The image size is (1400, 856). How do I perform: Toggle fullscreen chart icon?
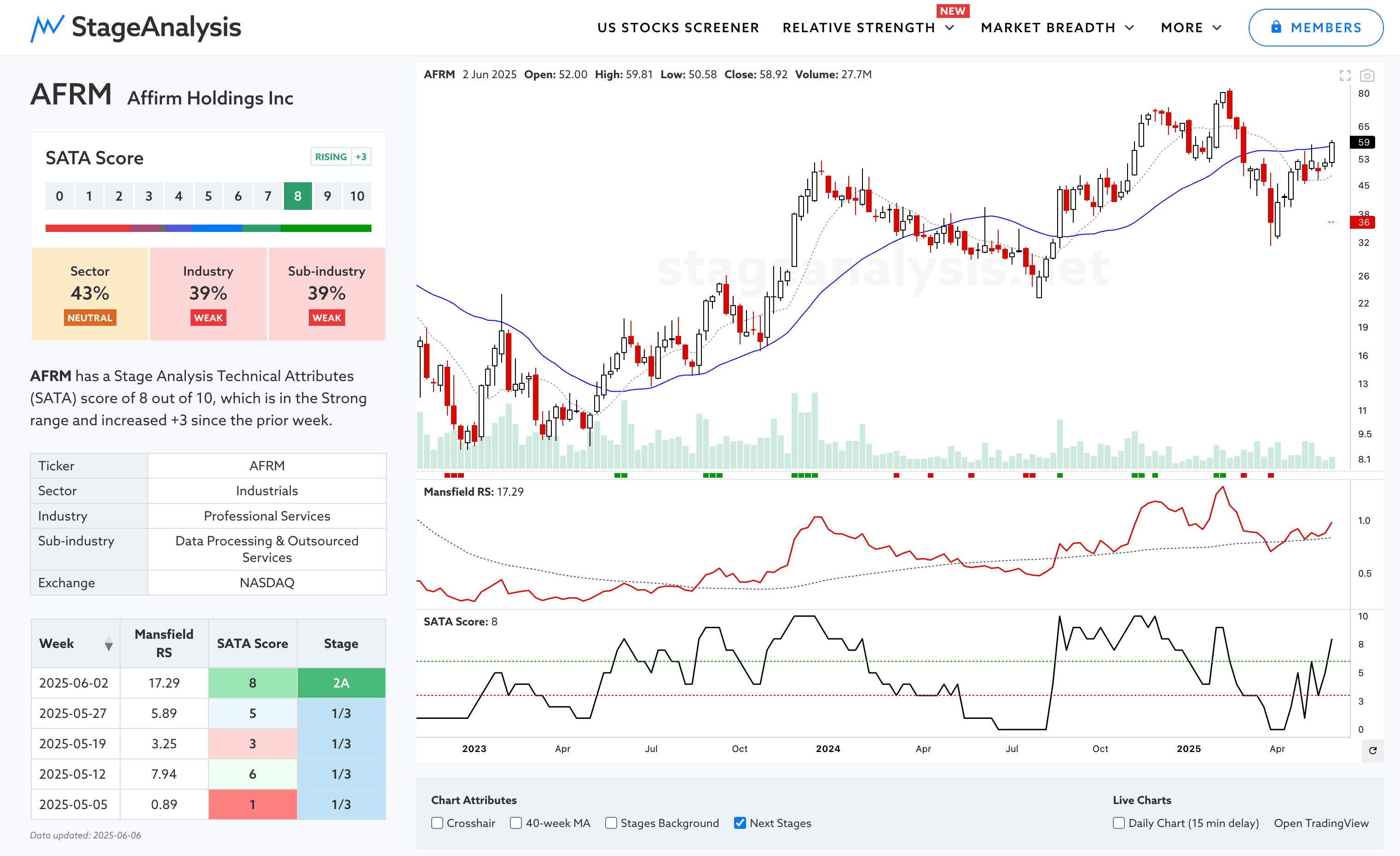click(x=1345, y=75)
